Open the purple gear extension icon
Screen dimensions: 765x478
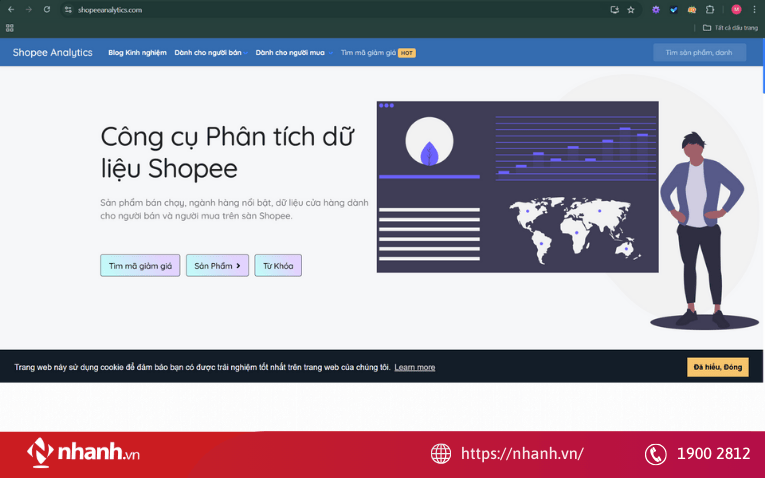pos(656,10)
